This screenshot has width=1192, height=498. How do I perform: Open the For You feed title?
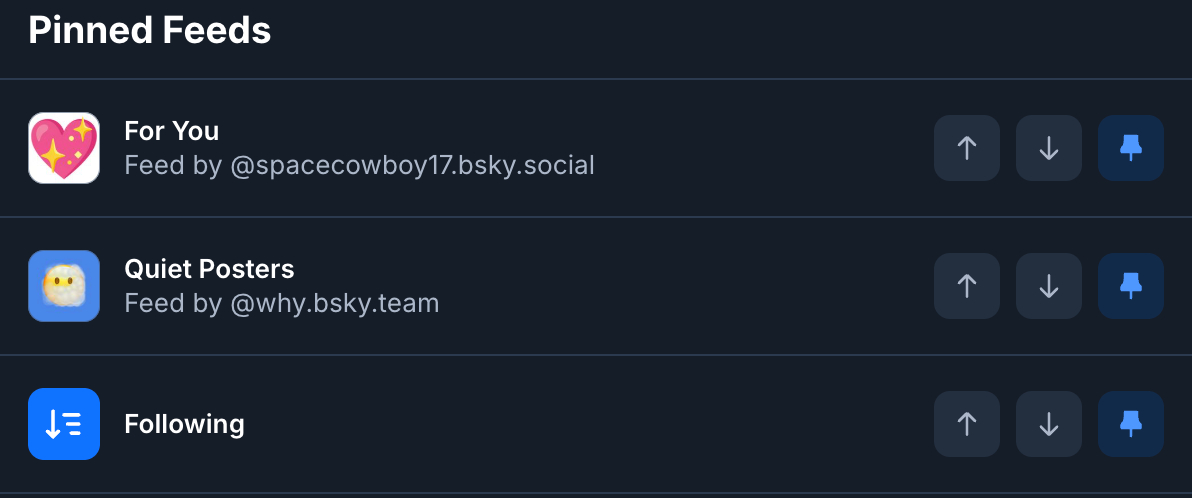coord(171,131)
